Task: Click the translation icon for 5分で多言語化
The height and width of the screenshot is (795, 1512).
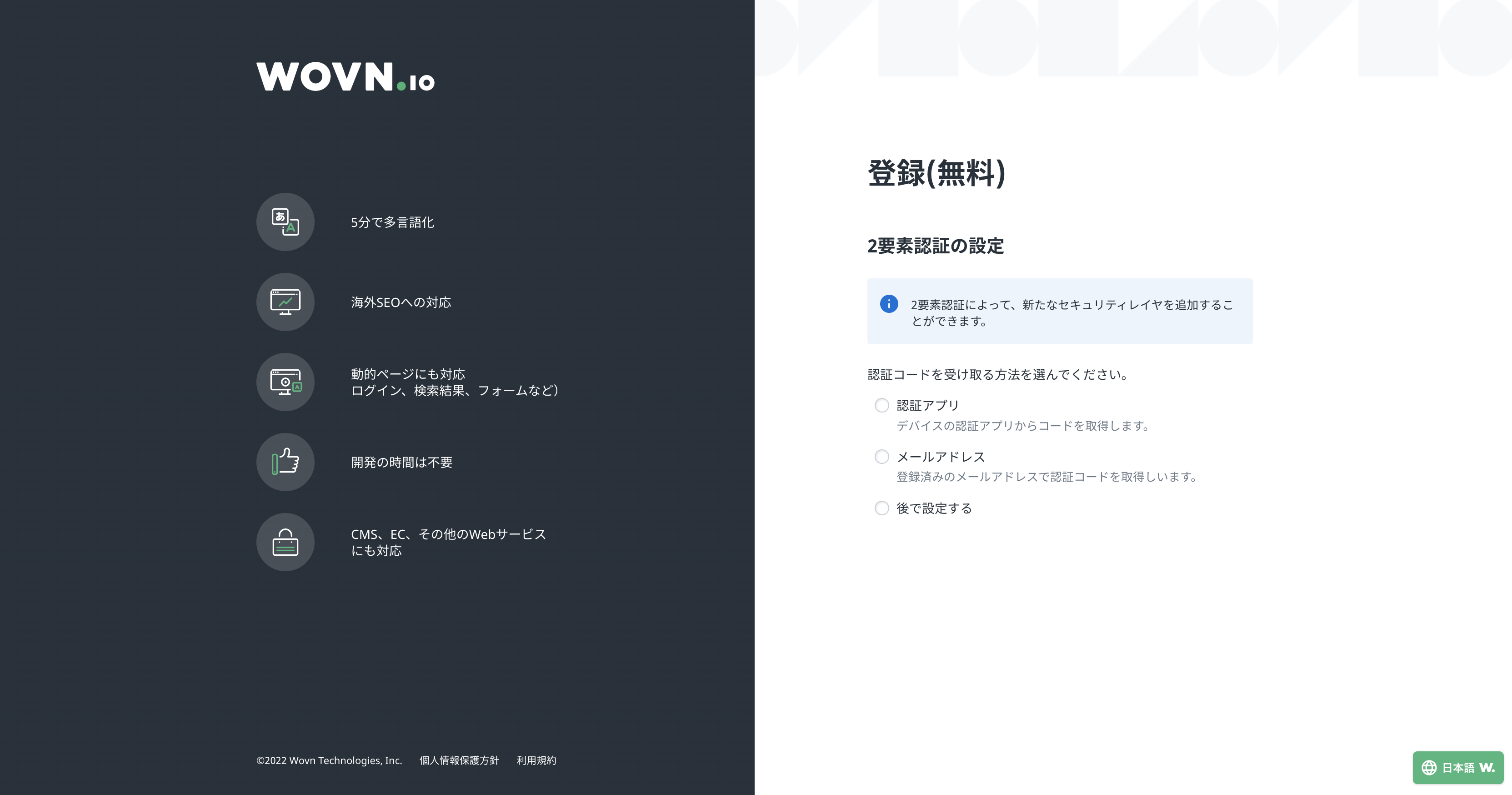Action: 285,222
